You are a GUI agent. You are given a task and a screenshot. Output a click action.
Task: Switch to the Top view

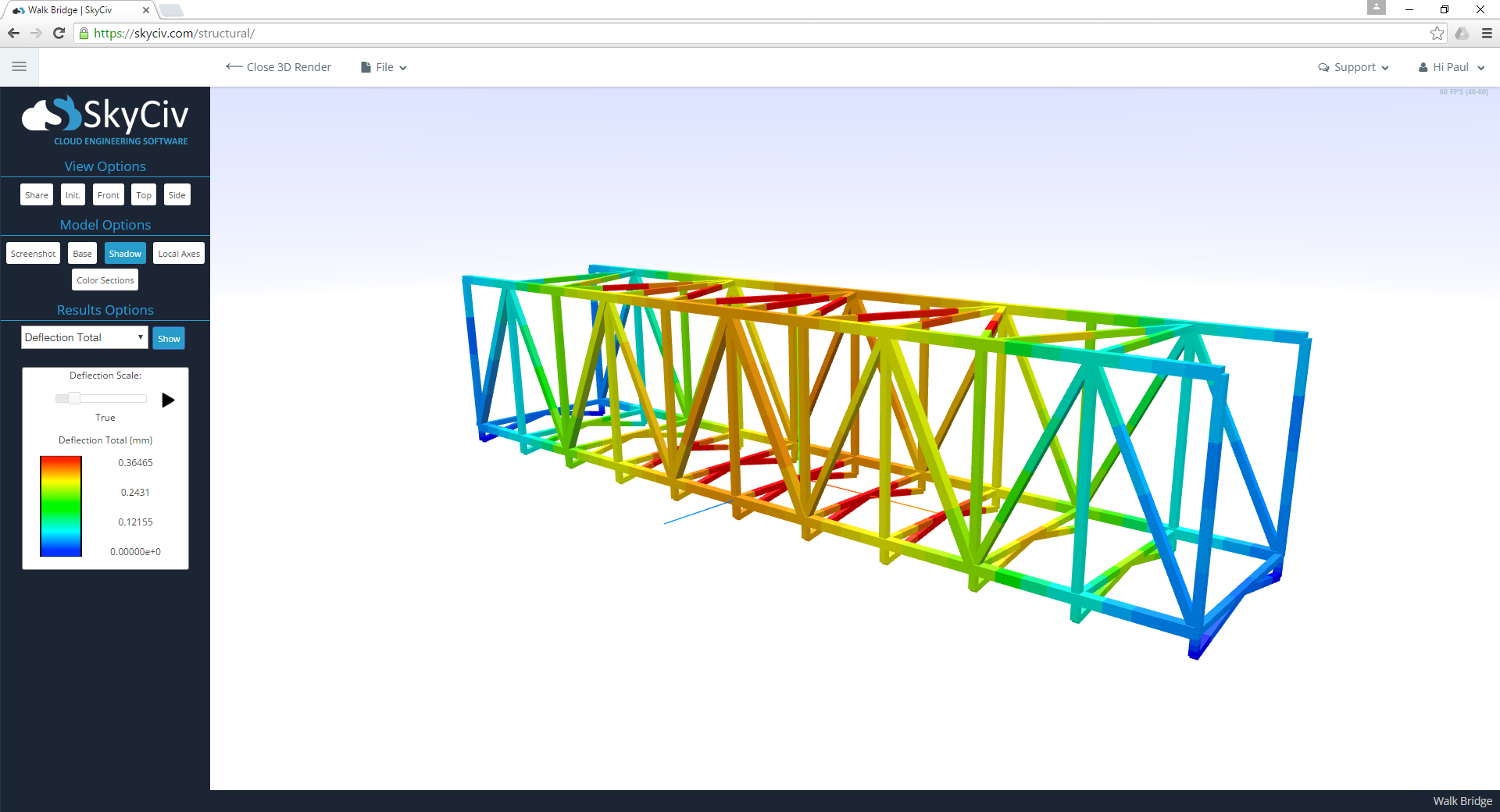[143, 194]
